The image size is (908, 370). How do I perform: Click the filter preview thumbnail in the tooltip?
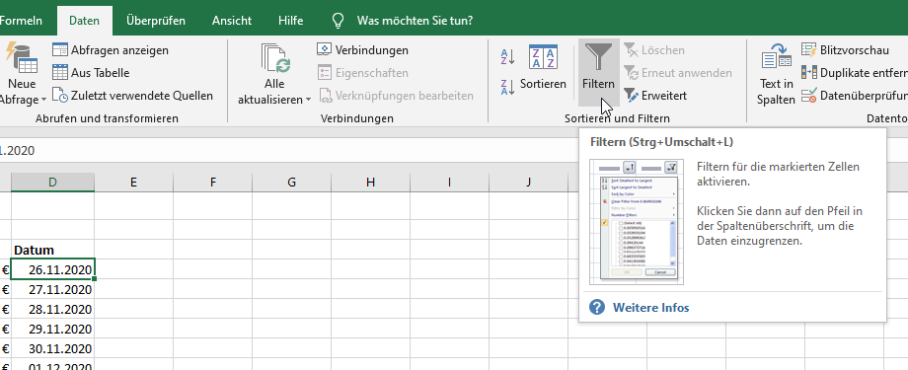point(637,222)
